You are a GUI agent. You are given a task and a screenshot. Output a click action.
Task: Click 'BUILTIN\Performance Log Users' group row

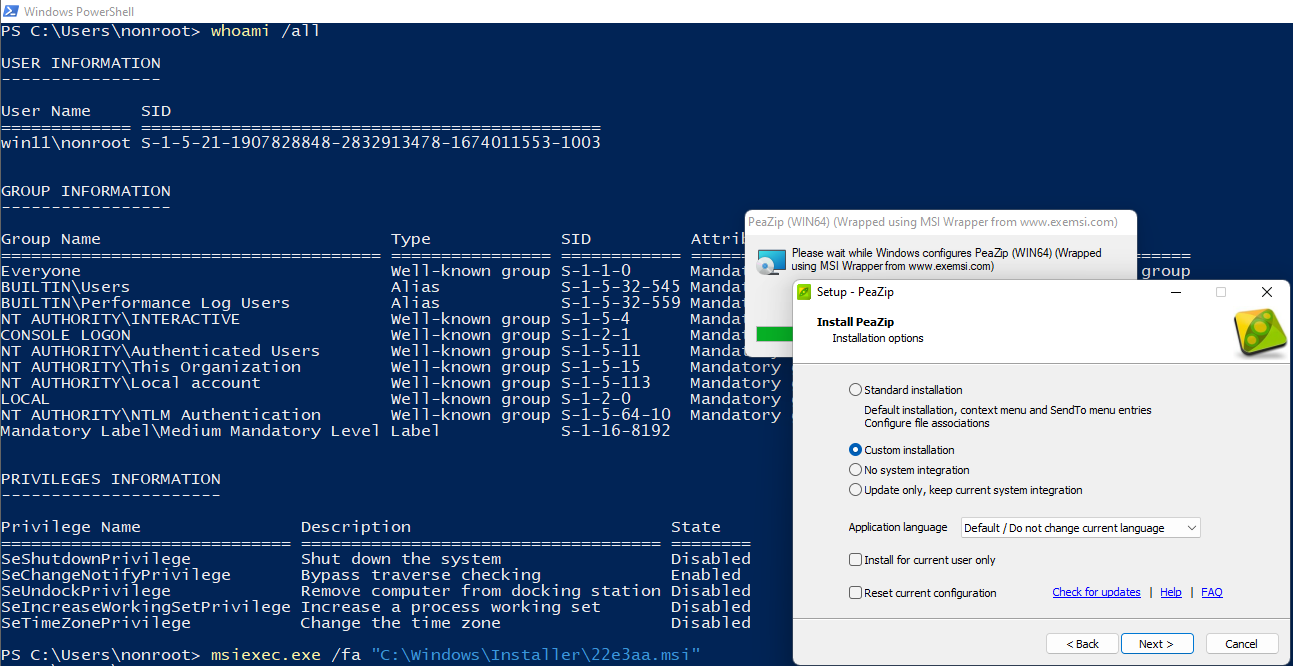[x=146, y=303]
